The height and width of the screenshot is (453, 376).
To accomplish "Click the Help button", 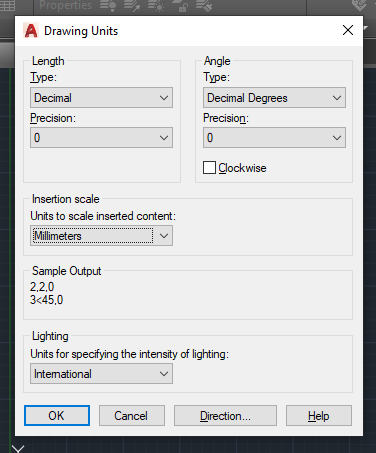I will (x=319, y=416).
